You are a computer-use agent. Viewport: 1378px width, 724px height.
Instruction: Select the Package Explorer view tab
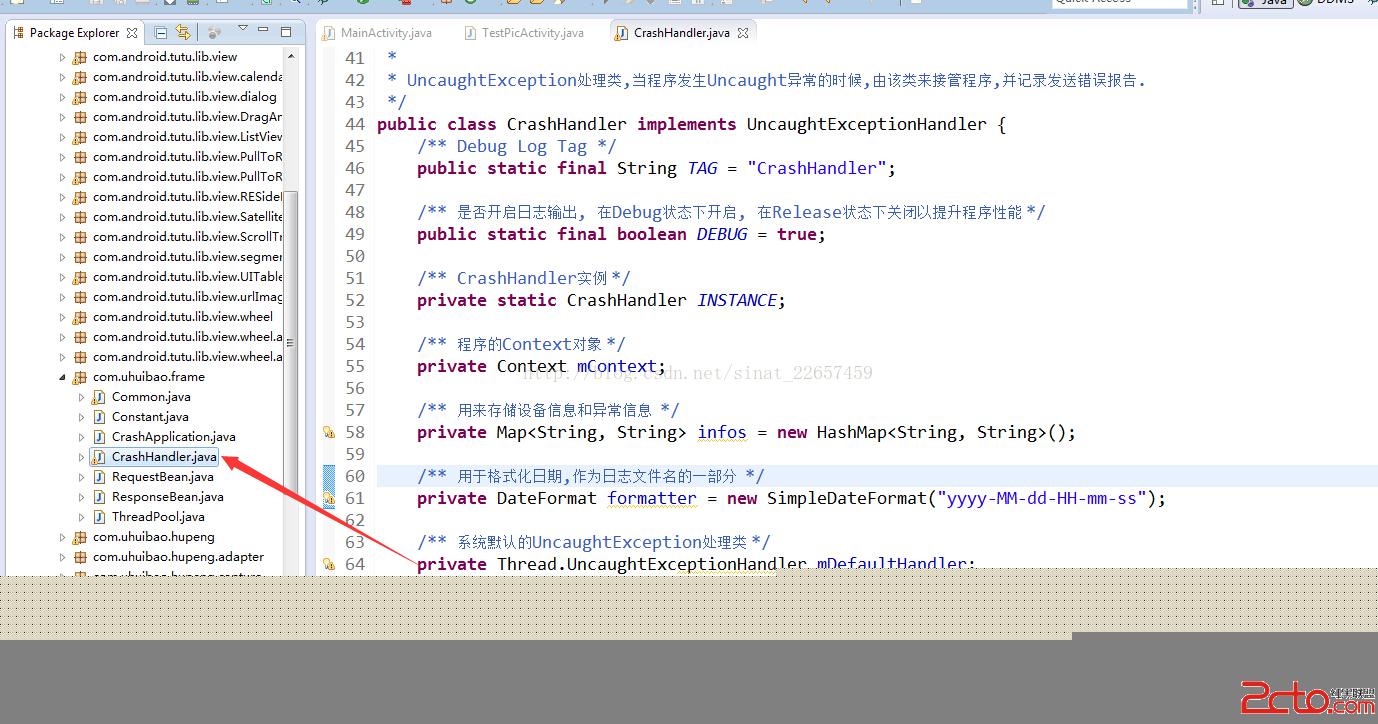[74, 33]
